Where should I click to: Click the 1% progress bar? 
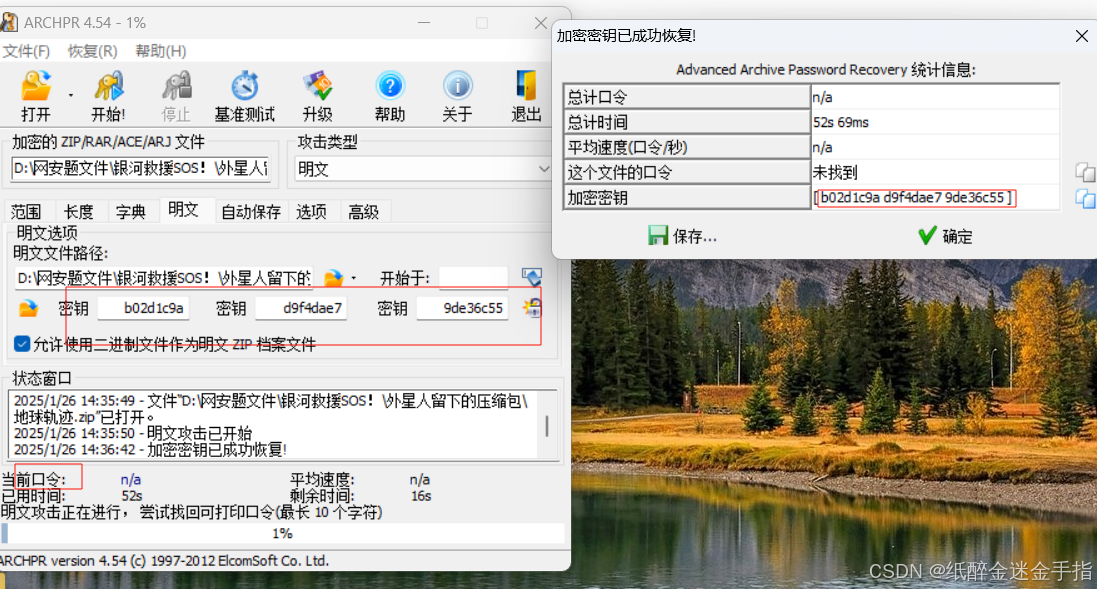(x=283, y=533)
